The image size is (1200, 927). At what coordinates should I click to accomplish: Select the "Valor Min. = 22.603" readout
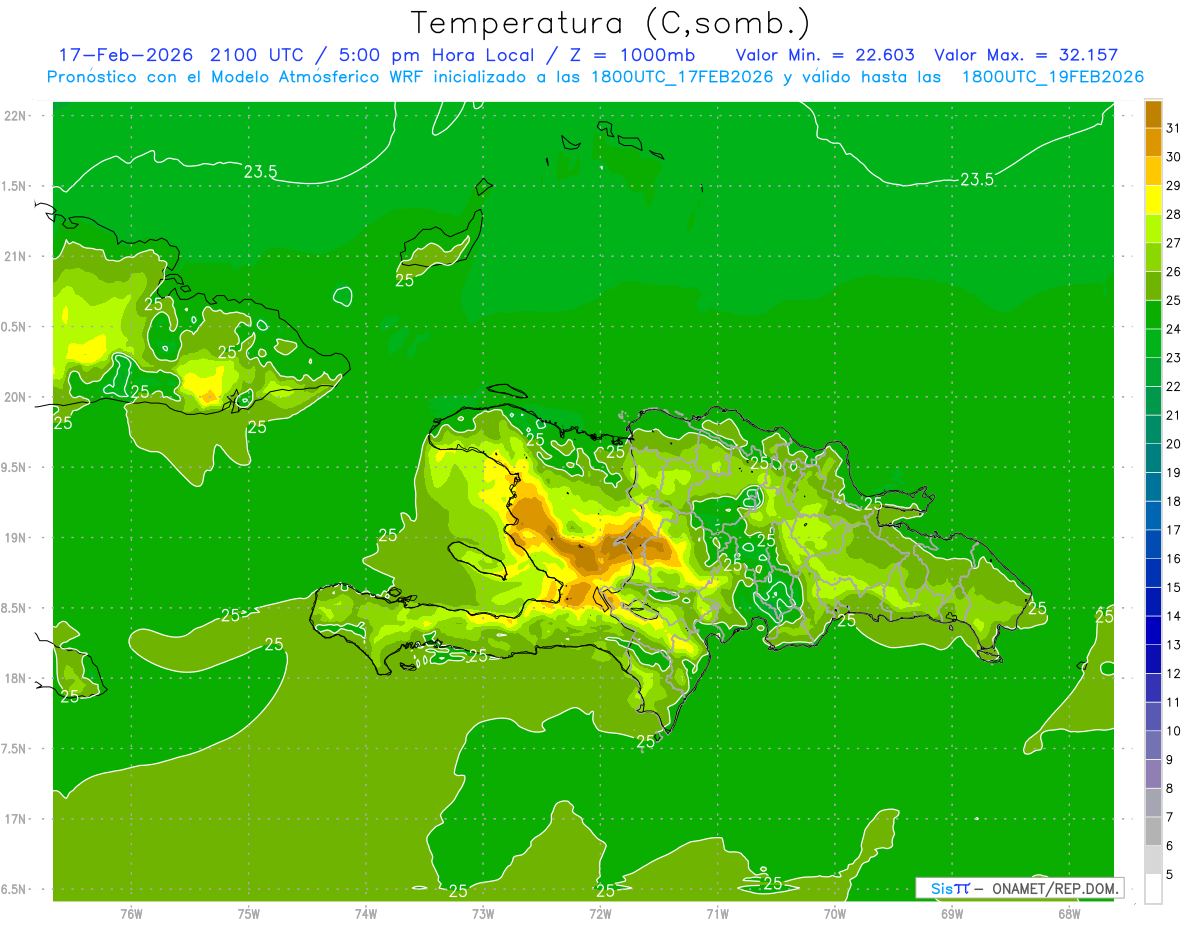coord(825,55)
